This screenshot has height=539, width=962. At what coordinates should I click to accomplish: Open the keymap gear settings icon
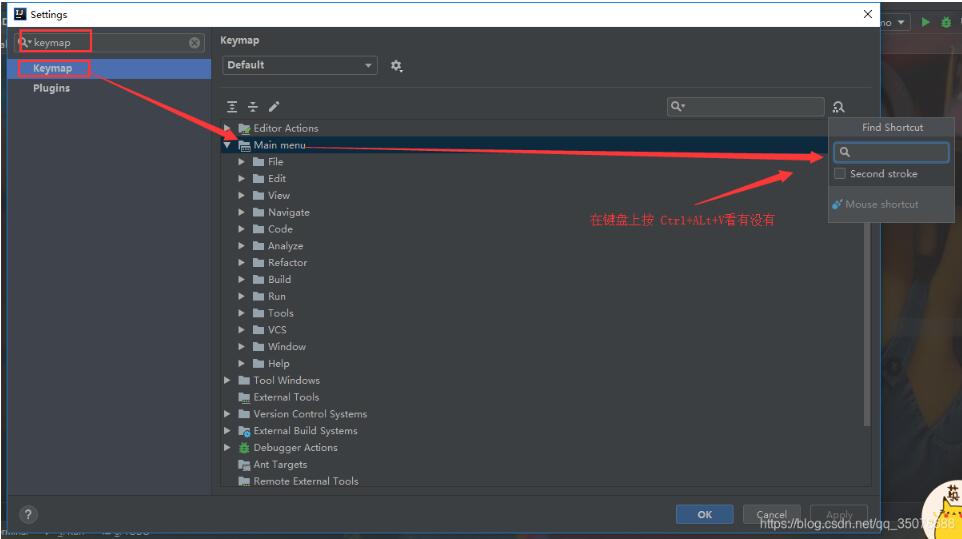tap(396, 66)
